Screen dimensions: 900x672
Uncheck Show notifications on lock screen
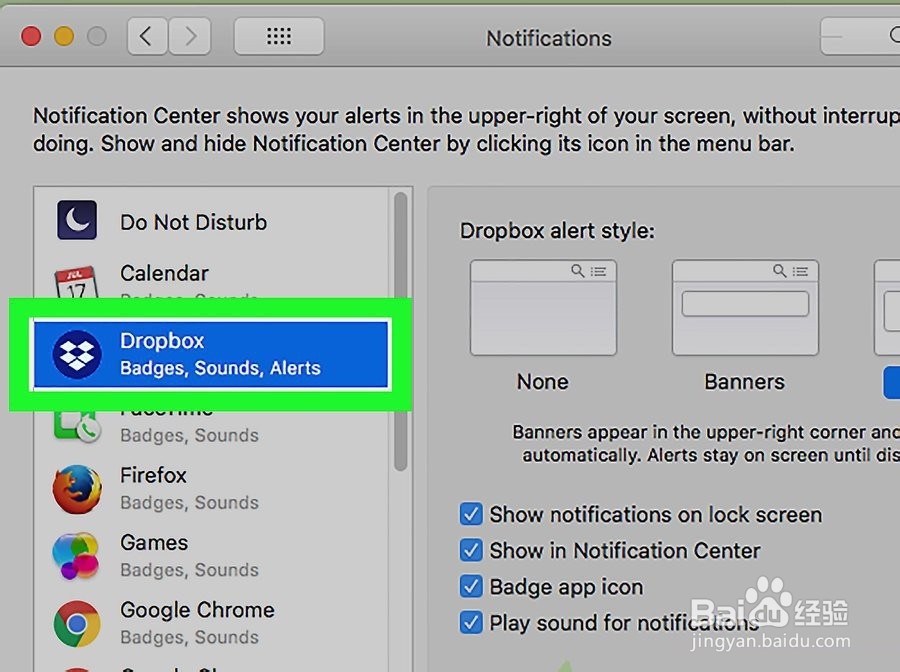tap(471, 514)
